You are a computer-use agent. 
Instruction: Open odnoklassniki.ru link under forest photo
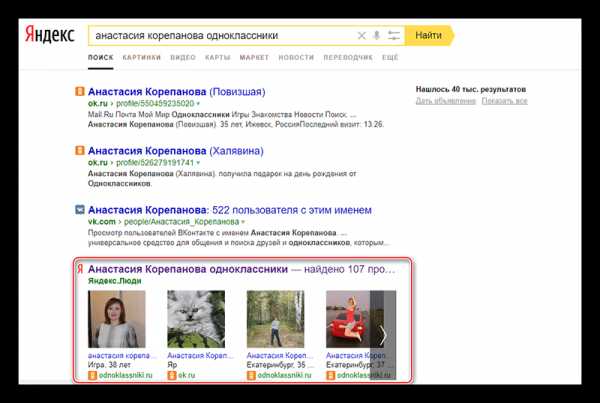(x=284, y=375)
